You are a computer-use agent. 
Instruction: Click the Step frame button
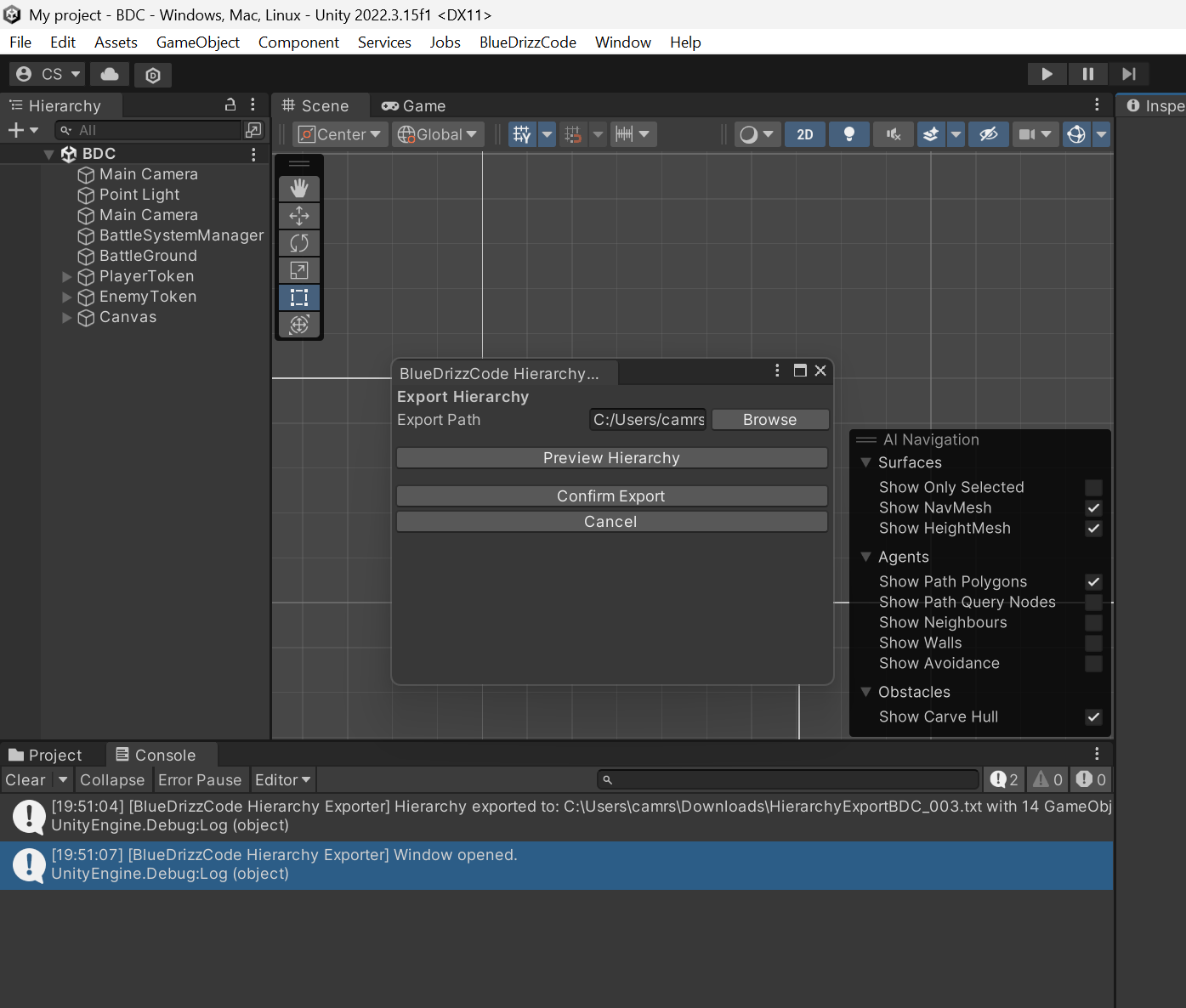1128,74
